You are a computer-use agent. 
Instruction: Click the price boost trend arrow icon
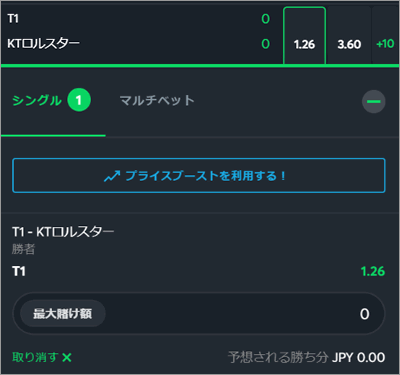point(112,176)
